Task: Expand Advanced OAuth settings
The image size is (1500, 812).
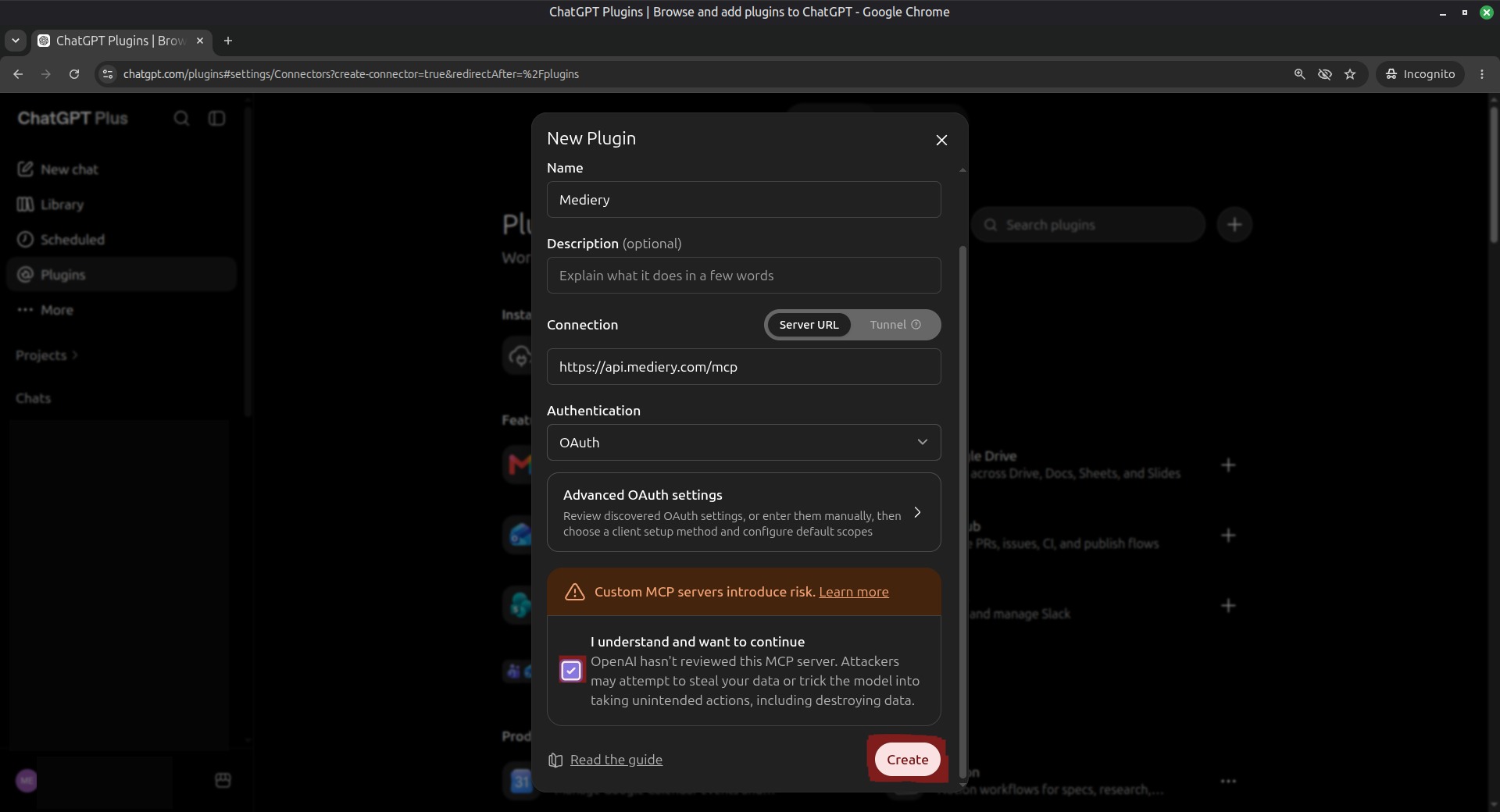Action: pyautogui.click(x=744, y=512)
